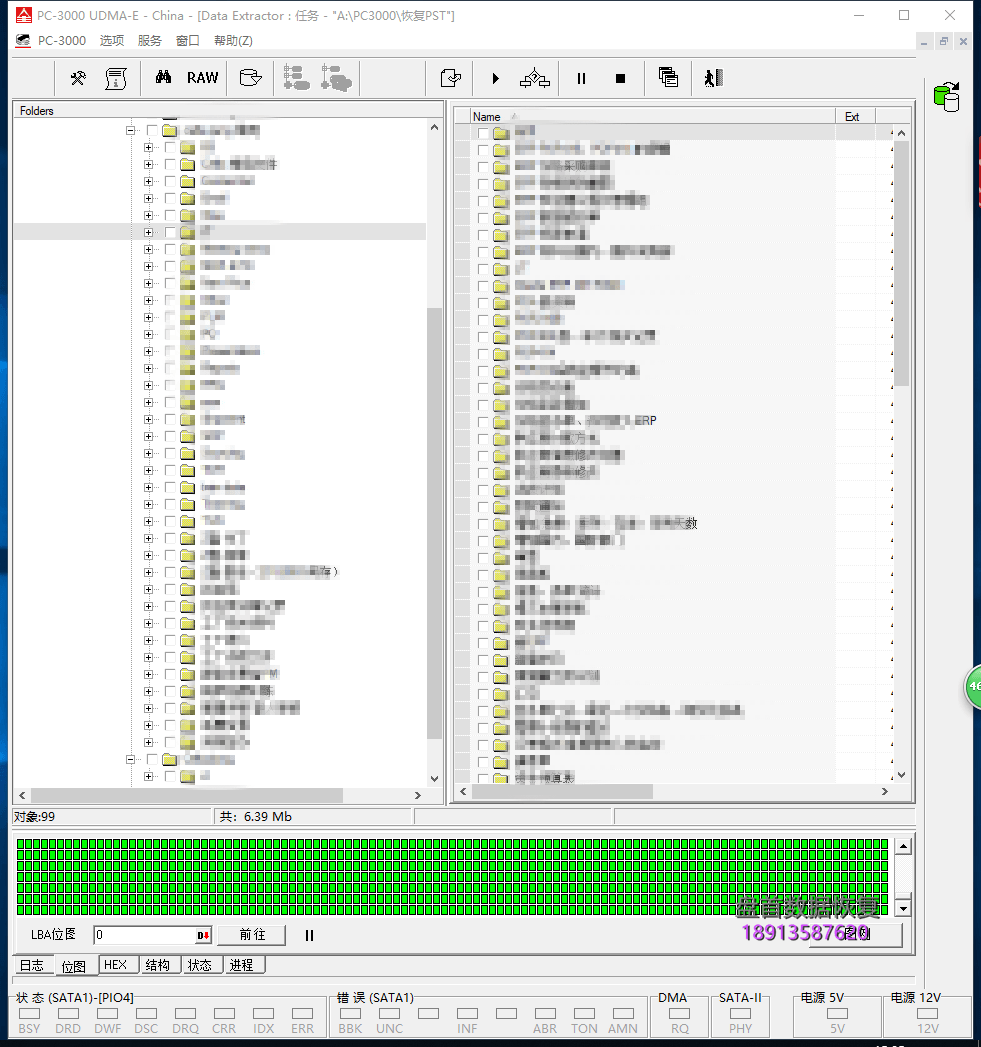The width and height of the screenshot is (981, 1047).
Task: Click the sector map scroll-down arrow
Action: 903,908
